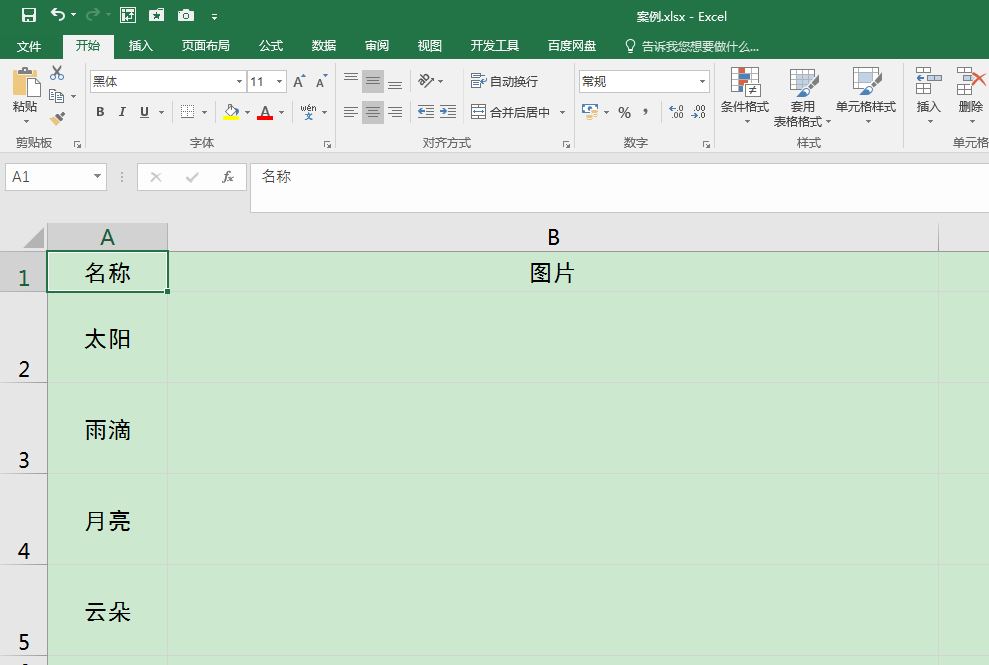Open the Name Box dropdown arrow
Viewport: 989px width, 665px height.
[98, 177]
